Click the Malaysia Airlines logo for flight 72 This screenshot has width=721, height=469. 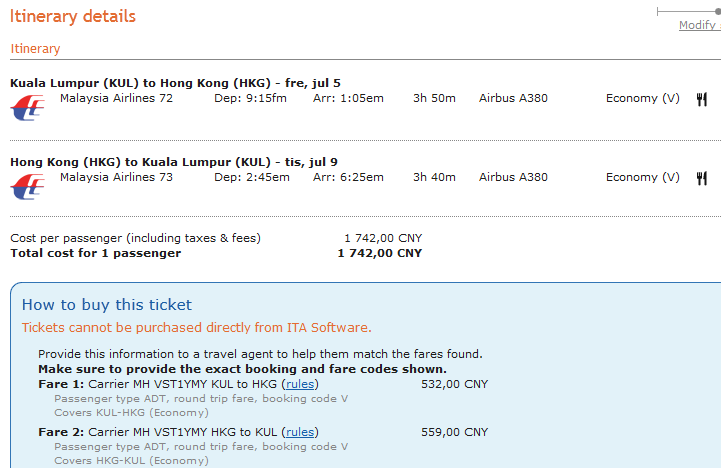point(27,108)
